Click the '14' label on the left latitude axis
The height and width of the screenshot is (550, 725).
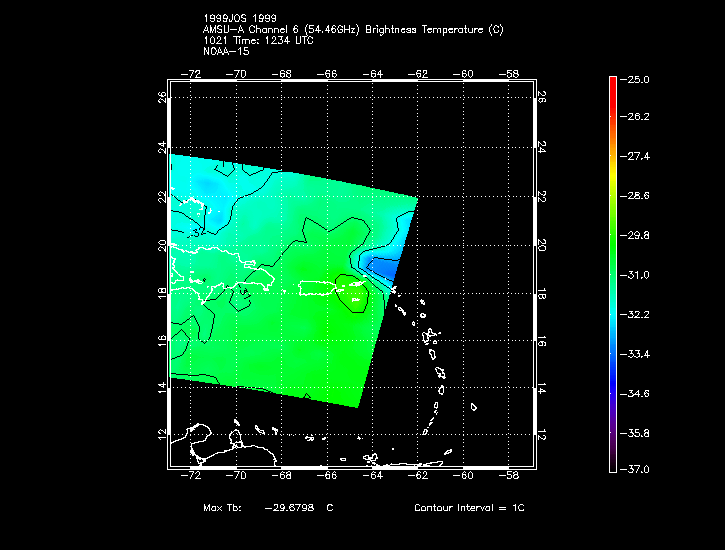click(162, 388)
